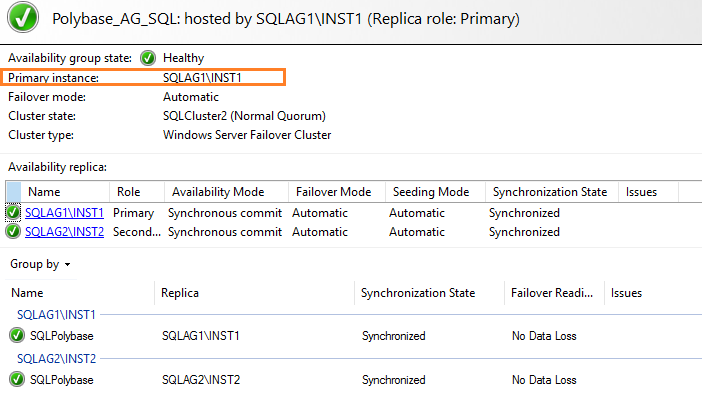The image size is (702, 407).
Task: Click SQLPolybase status icon under SQLAG2\INST2 group
Action: coord(17,380)
